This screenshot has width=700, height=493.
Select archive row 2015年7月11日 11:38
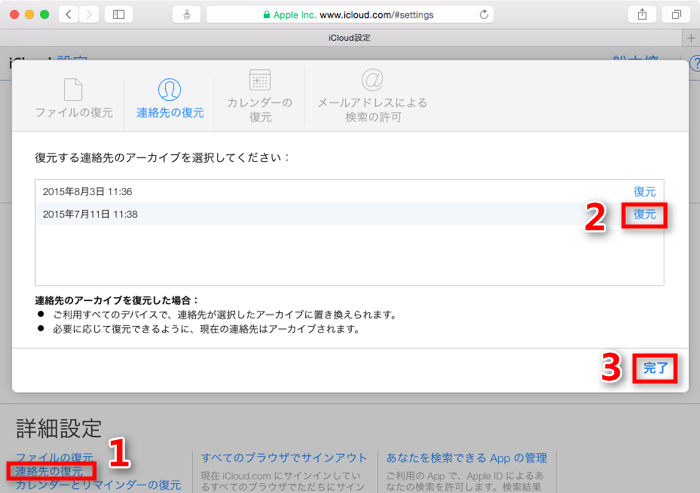click(350, 214)
